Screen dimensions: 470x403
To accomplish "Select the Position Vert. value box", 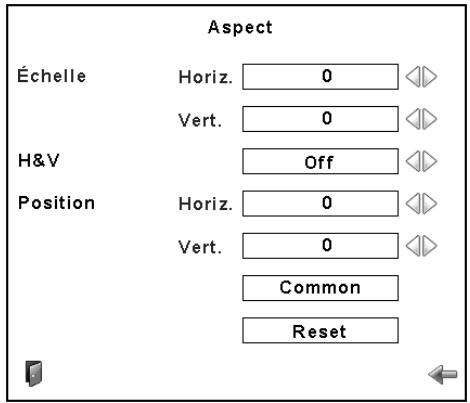I will [320, 246].
